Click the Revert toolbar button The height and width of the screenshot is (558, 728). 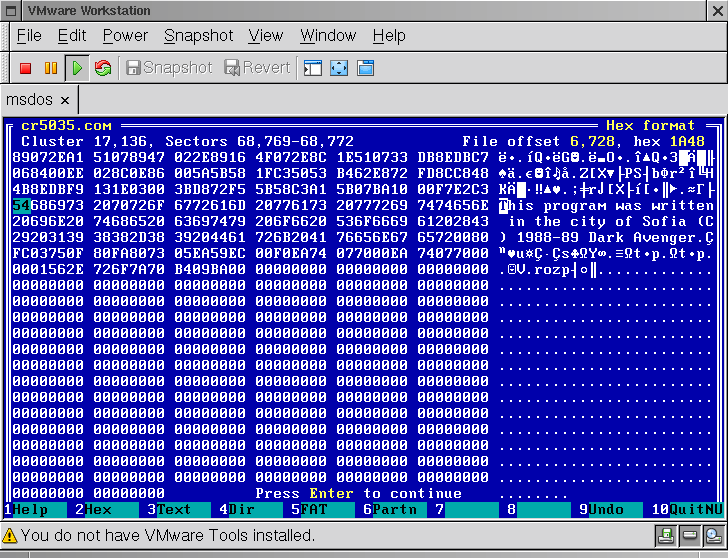[x=257, y=68]
